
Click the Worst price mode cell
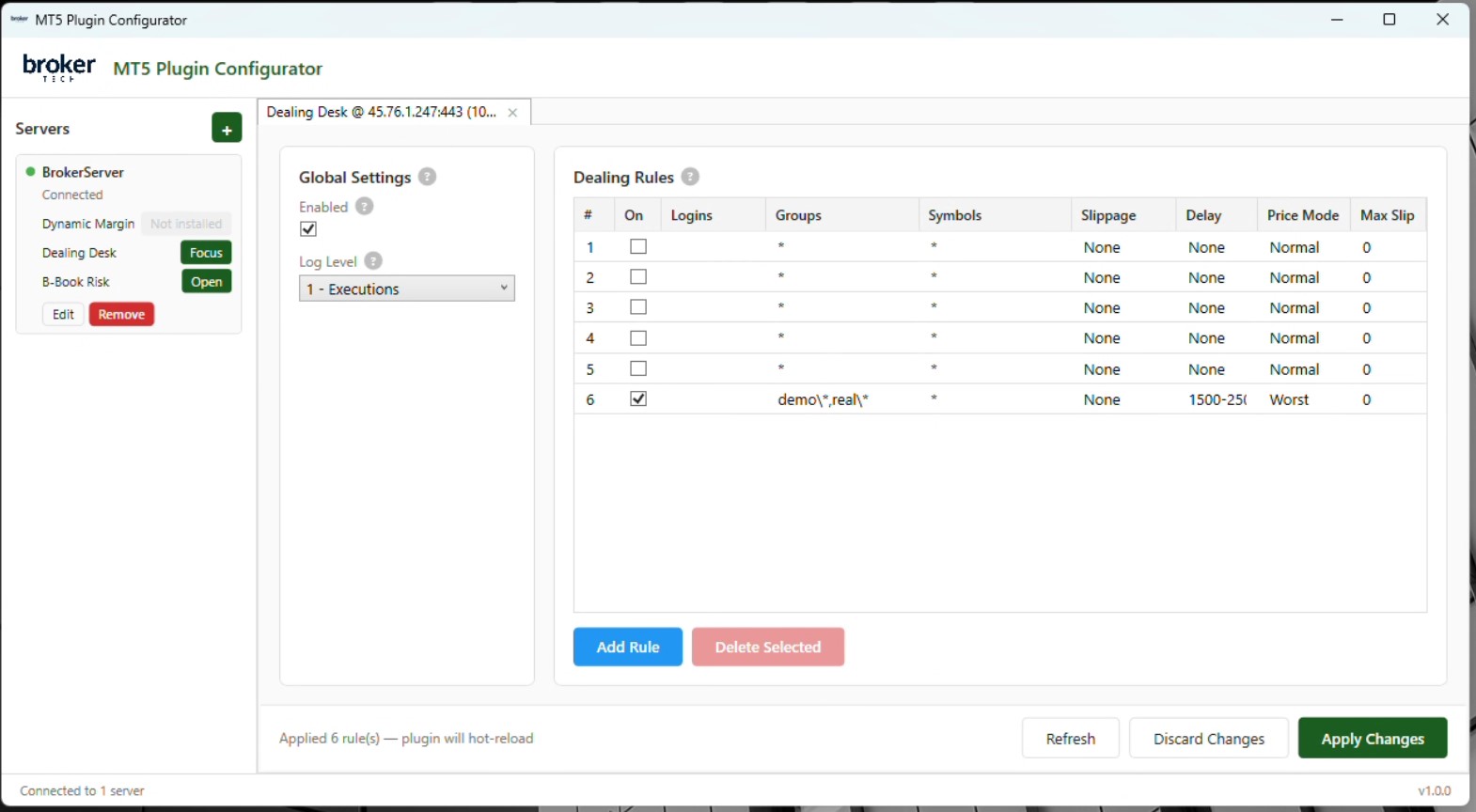pyautogui.click(x=1303, y=399)
